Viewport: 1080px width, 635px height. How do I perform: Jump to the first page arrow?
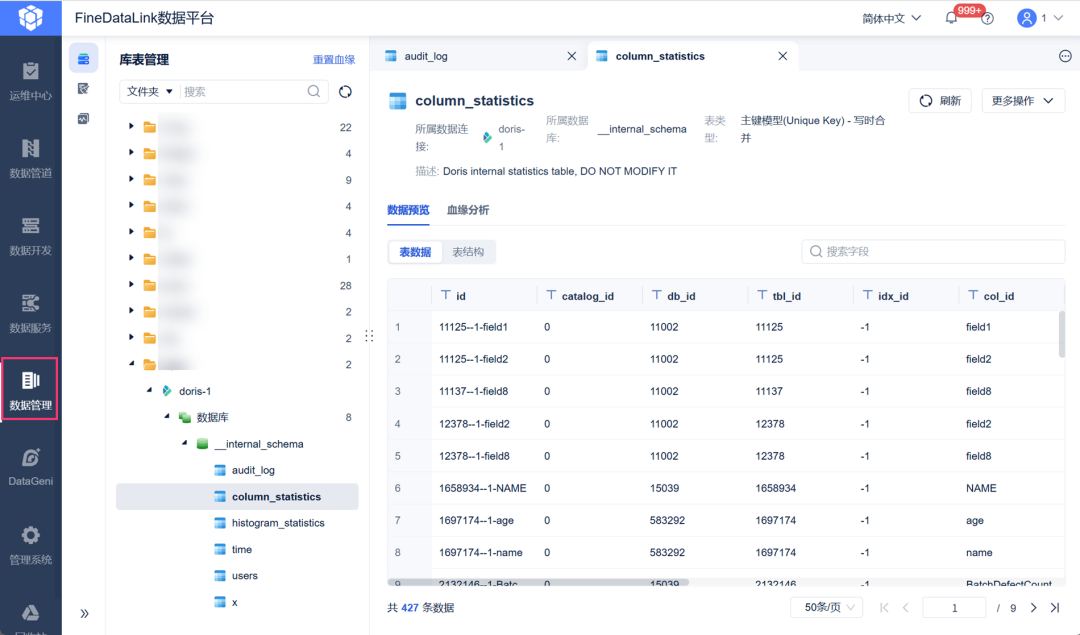coord(884,607)
